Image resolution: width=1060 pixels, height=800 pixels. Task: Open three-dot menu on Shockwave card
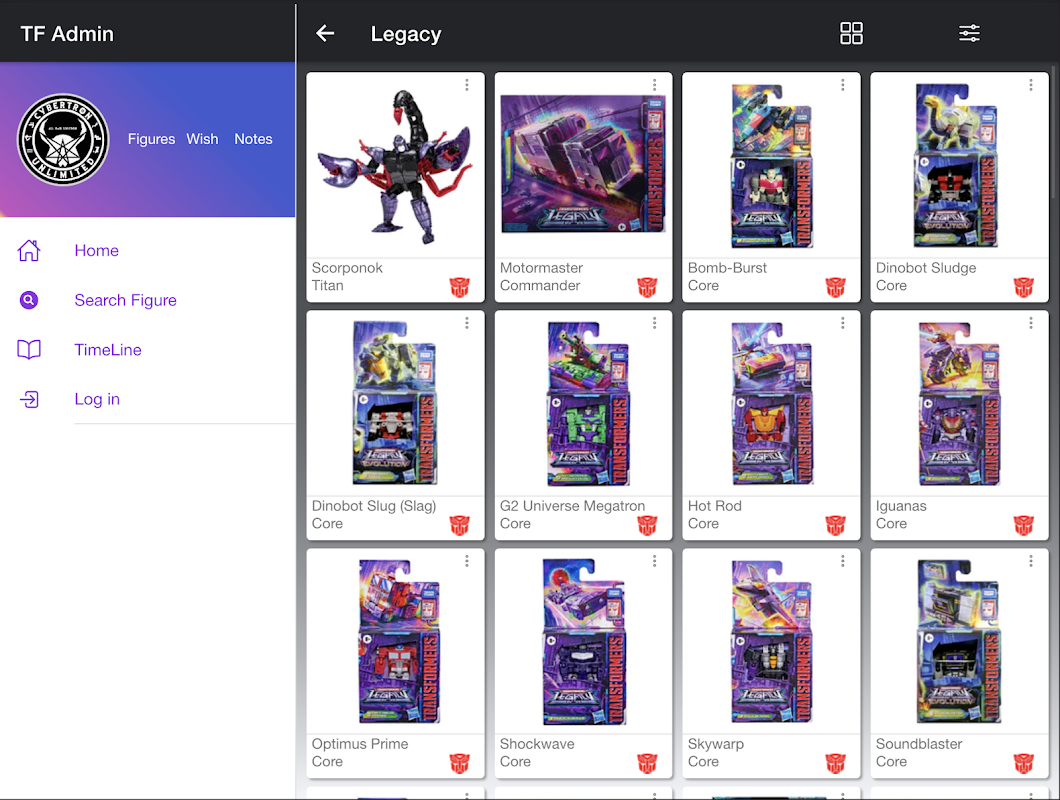pos(654,561)
